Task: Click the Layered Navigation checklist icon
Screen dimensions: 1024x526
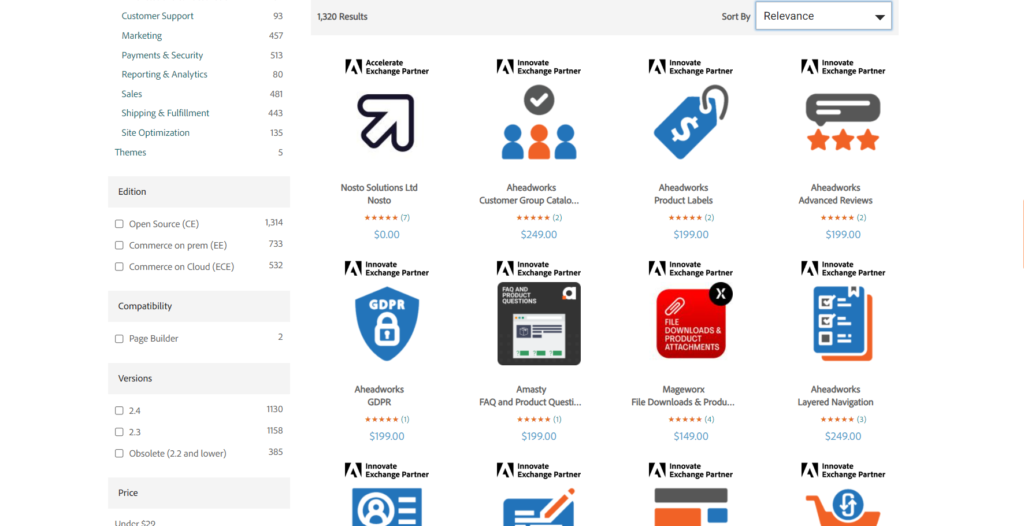Action: (842, 323)
